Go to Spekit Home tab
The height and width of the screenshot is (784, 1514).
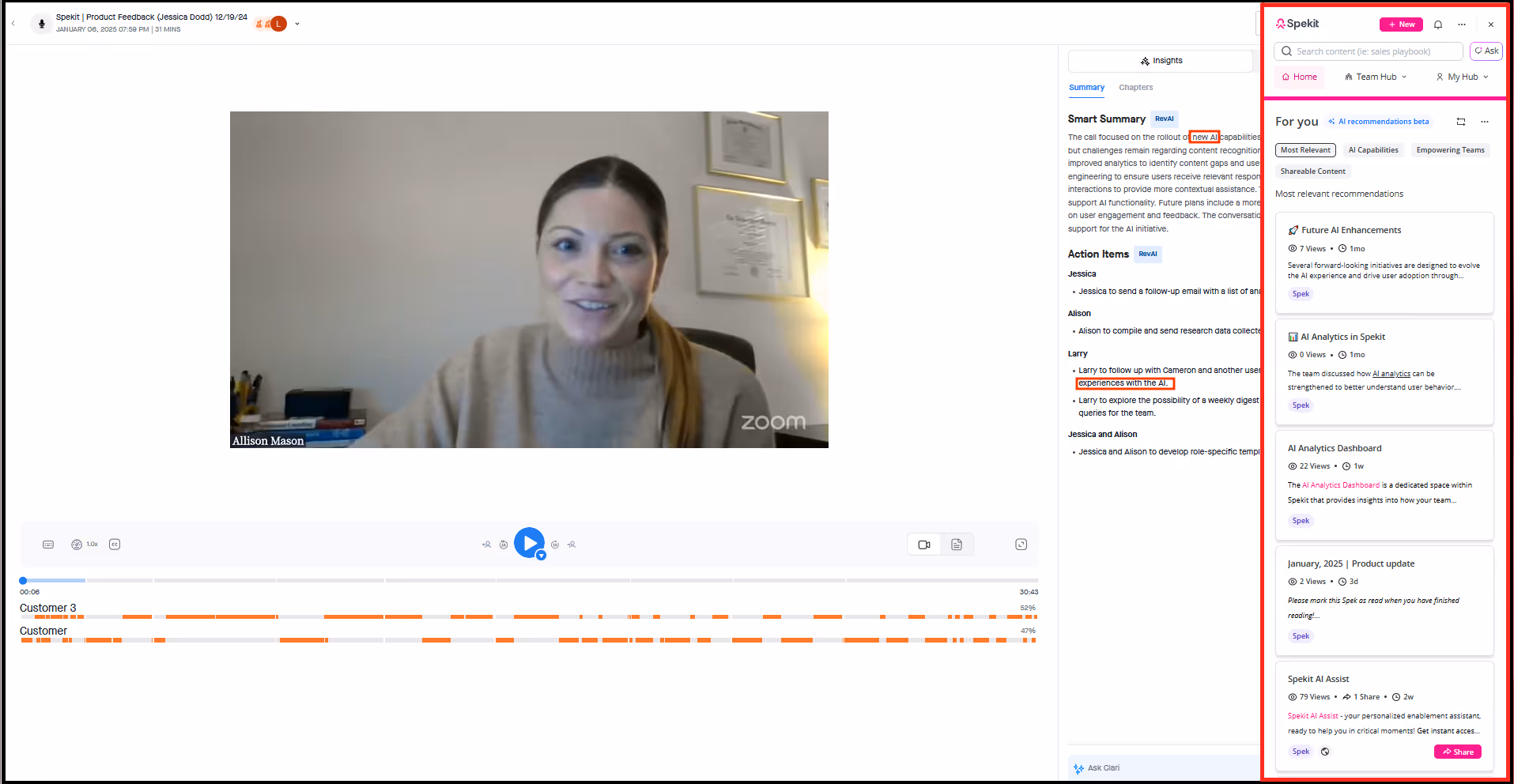coord(1299,77)
